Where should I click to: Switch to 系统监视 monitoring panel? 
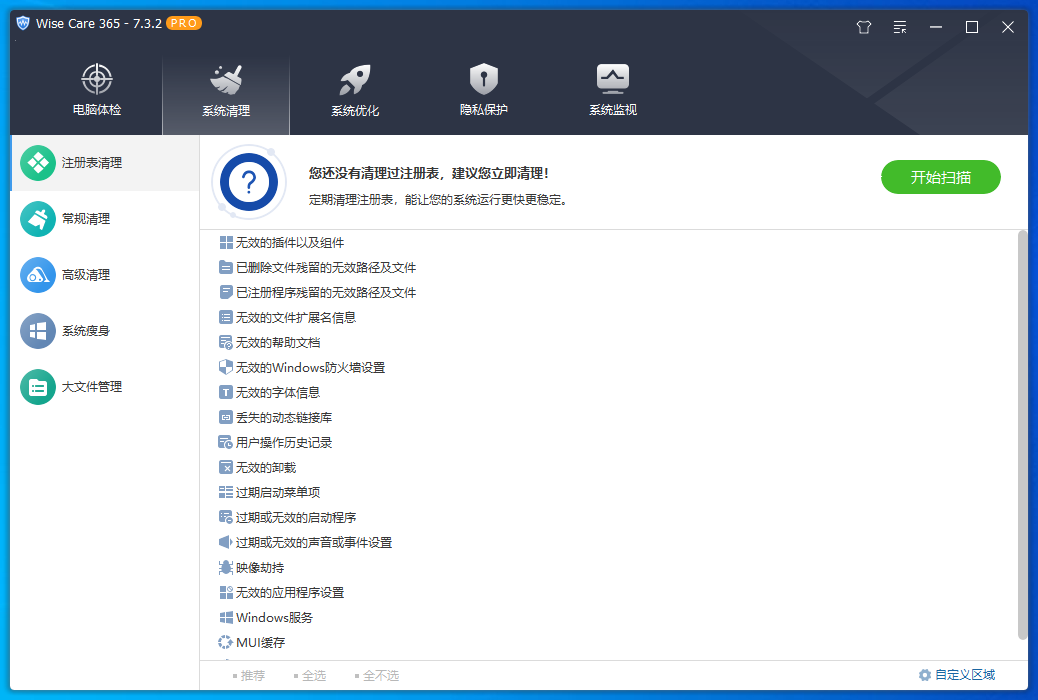pyautogui.click(x=611, y=88)
